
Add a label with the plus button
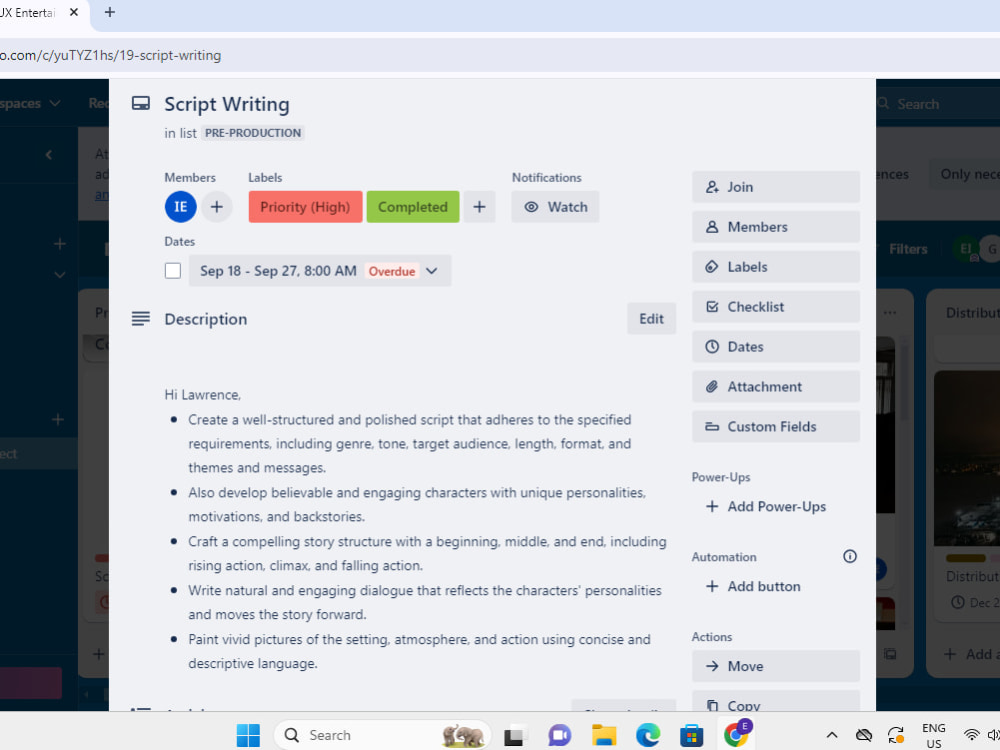click(x=479, y=207)
